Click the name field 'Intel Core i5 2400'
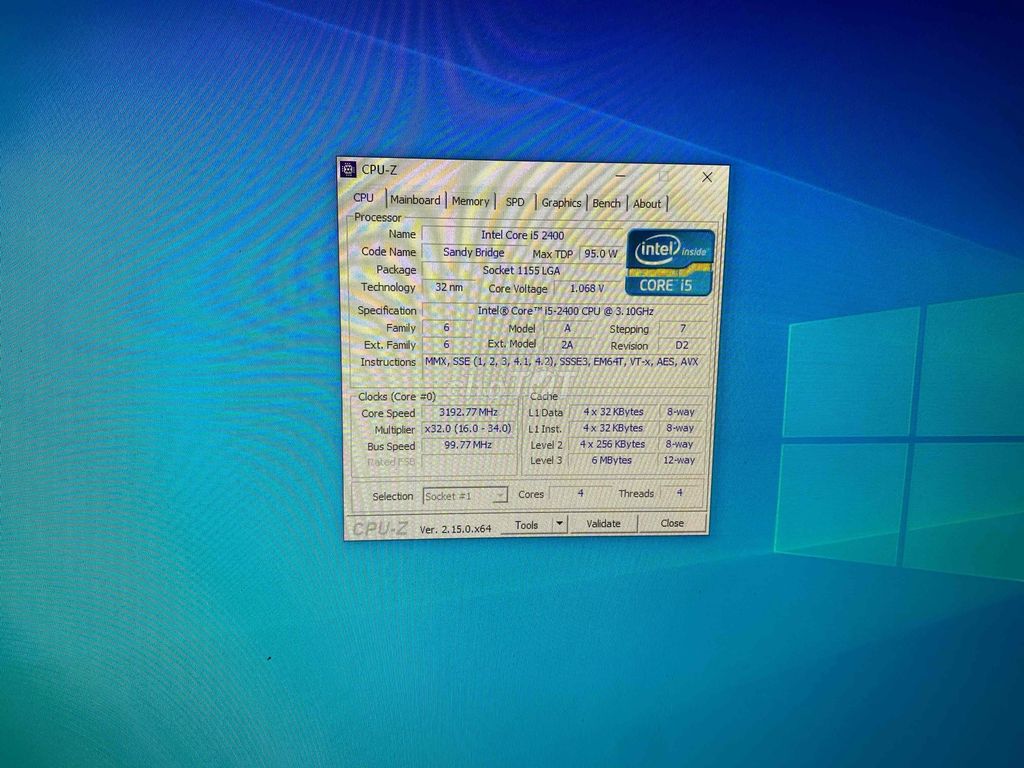This screenshot has width=1024, height=768. [522, 235]
